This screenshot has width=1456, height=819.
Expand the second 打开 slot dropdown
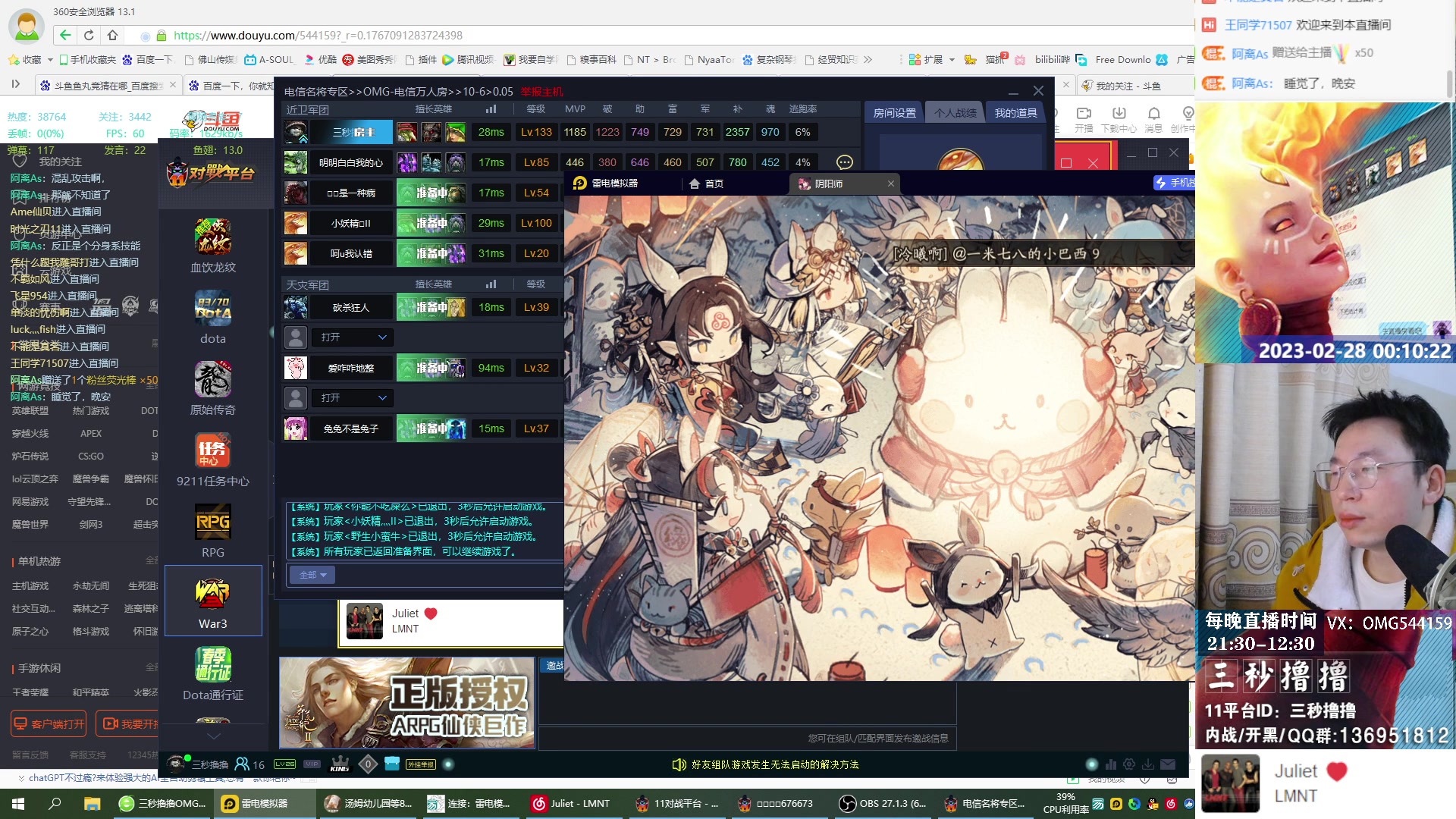click(x=382, y=397)
